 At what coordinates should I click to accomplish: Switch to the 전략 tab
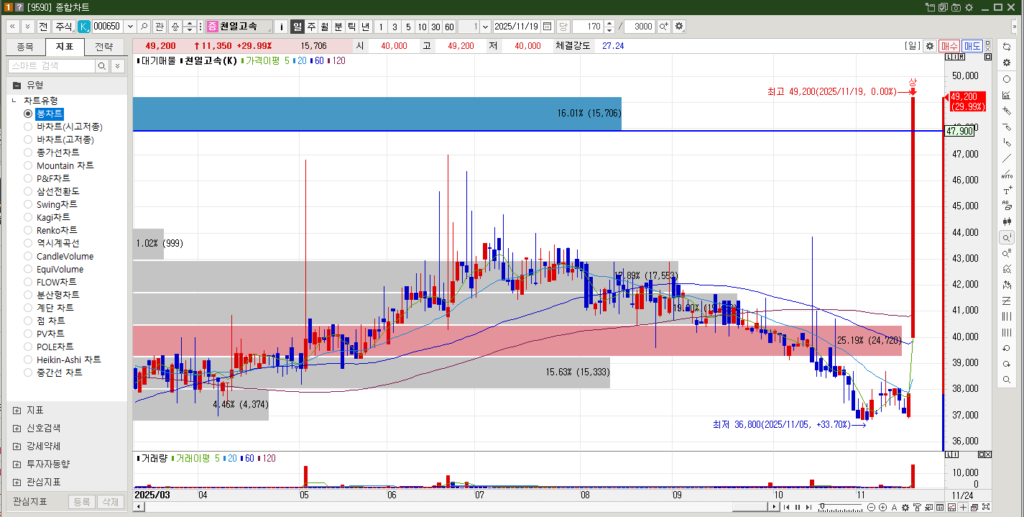pyautogui.click(x=103, y=46)
